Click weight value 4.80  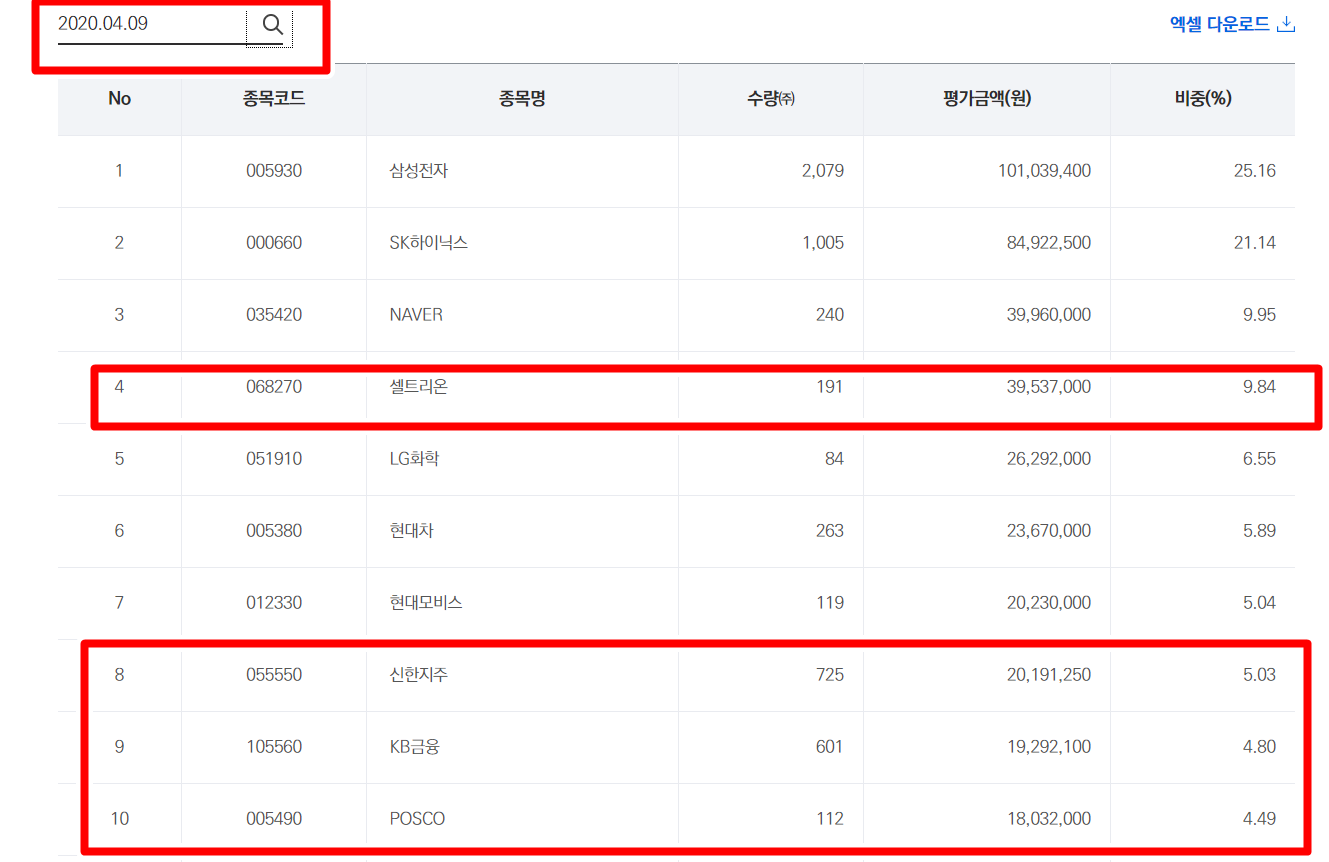click(1259, 747)
